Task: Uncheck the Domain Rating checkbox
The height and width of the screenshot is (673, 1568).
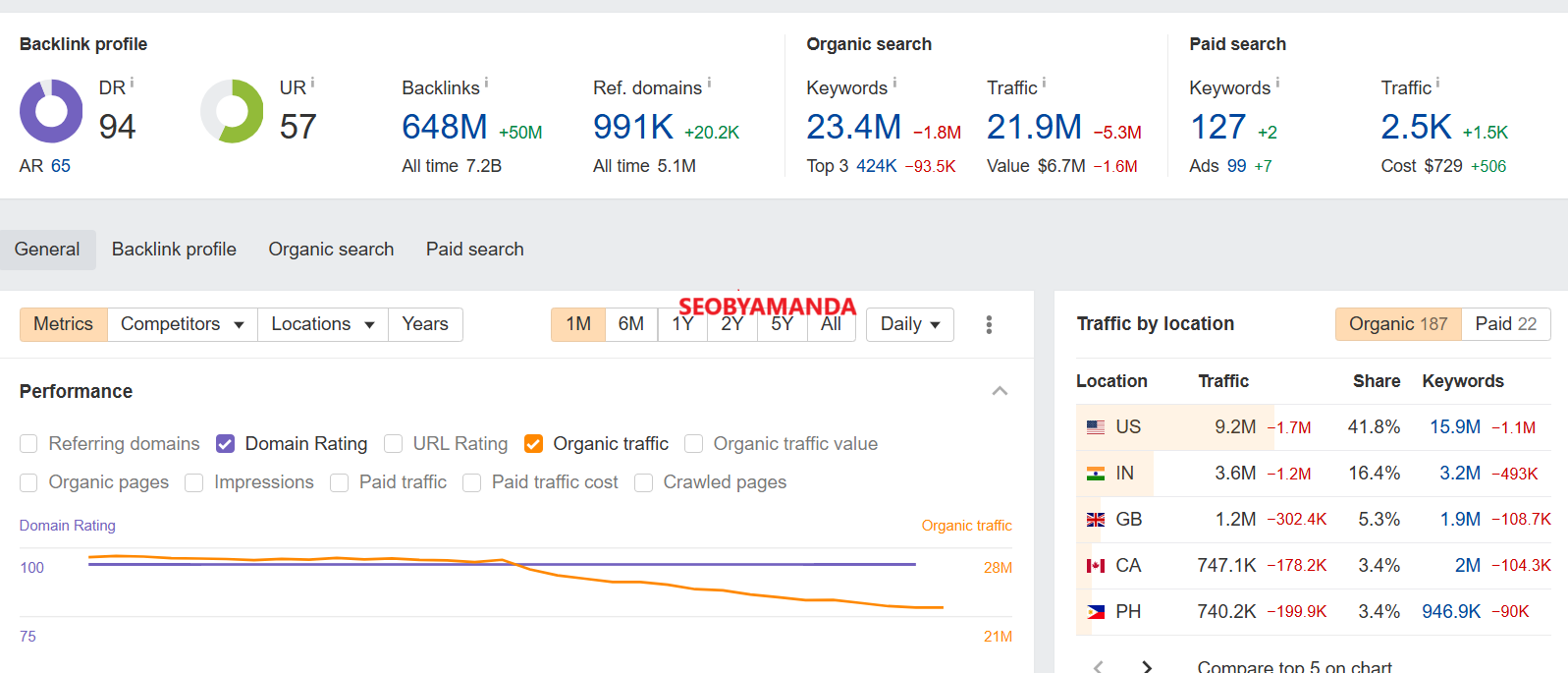Action: click(x=226, y=444)
